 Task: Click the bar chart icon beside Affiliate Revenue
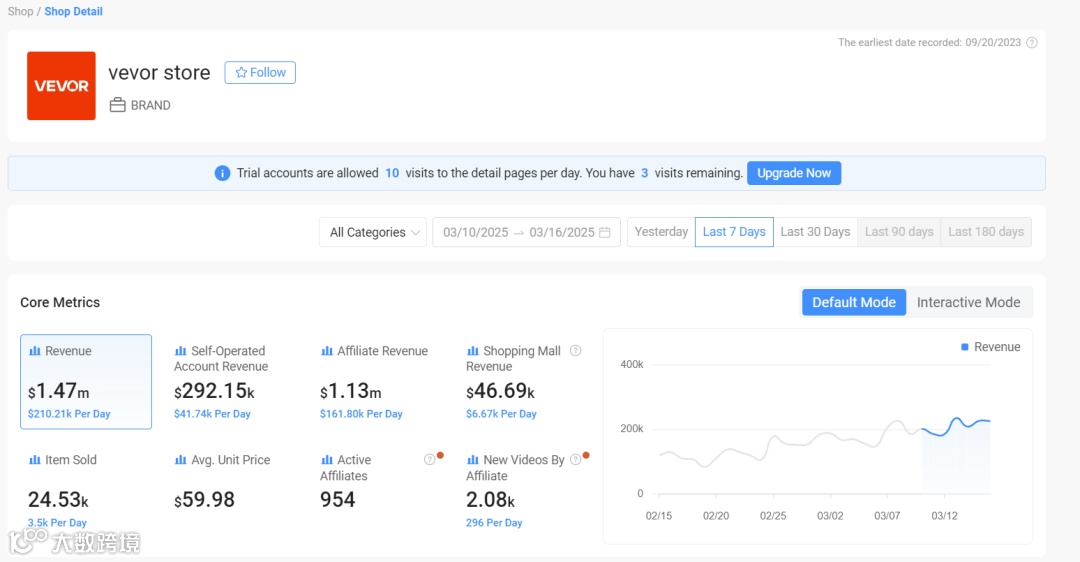point(326,351)
